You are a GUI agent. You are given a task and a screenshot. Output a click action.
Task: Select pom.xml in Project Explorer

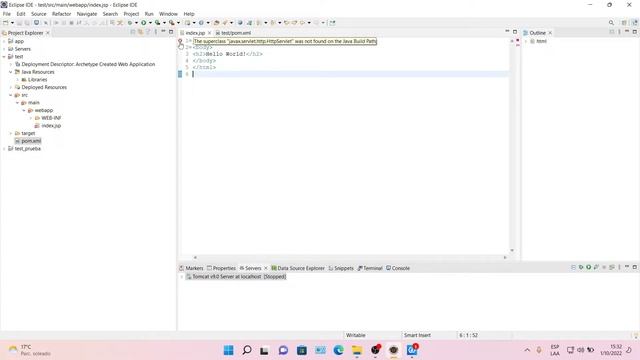coord(31,141)
